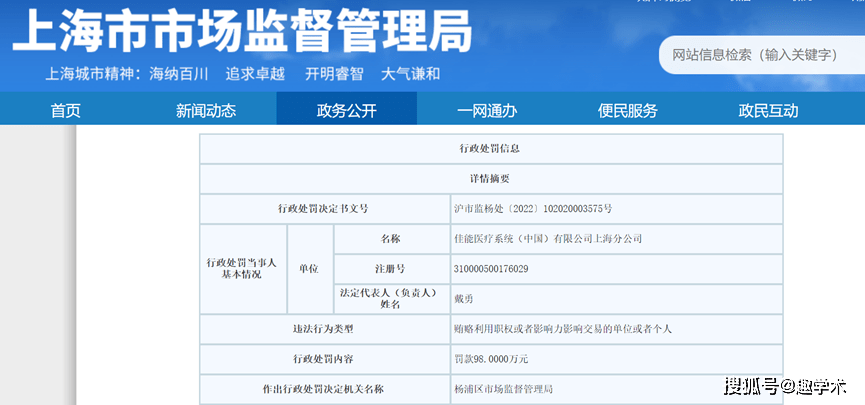Select authority name 杨浦区市场监督管理局
865x405 pixels.
(502, 389)
